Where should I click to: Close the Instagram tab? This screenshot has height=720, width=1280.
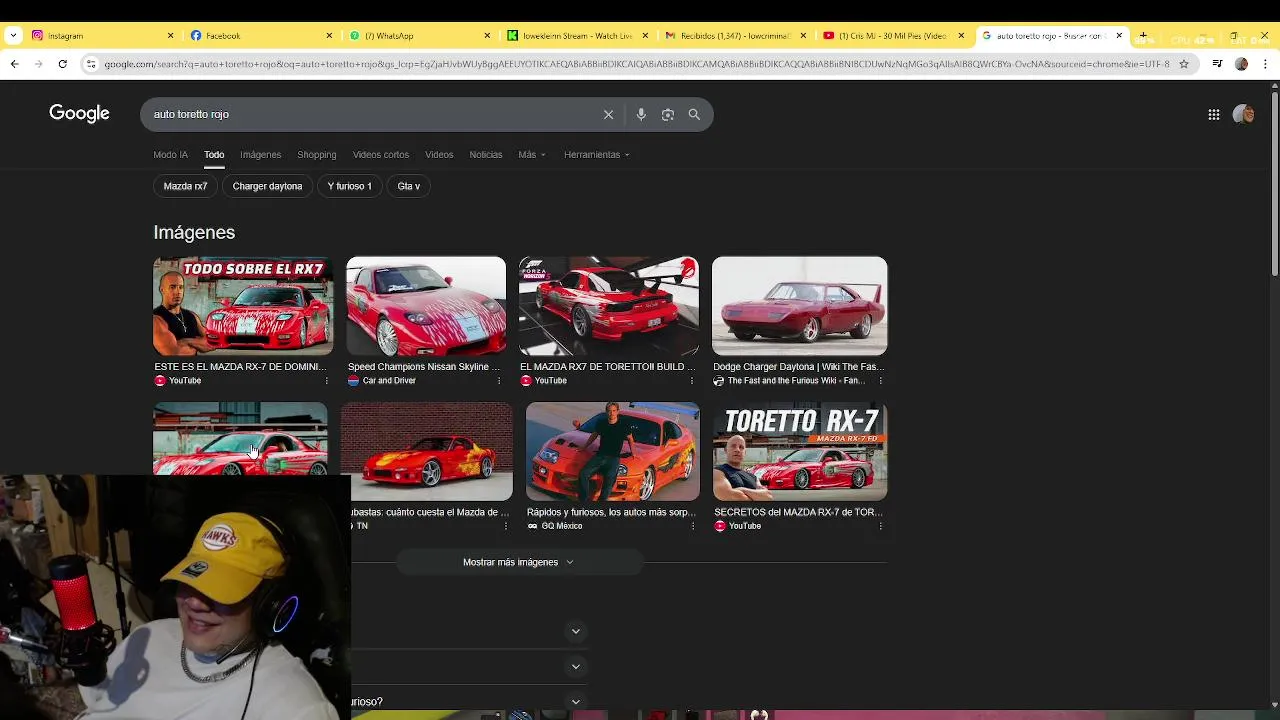pyautogui.click(x=170, y=36)
